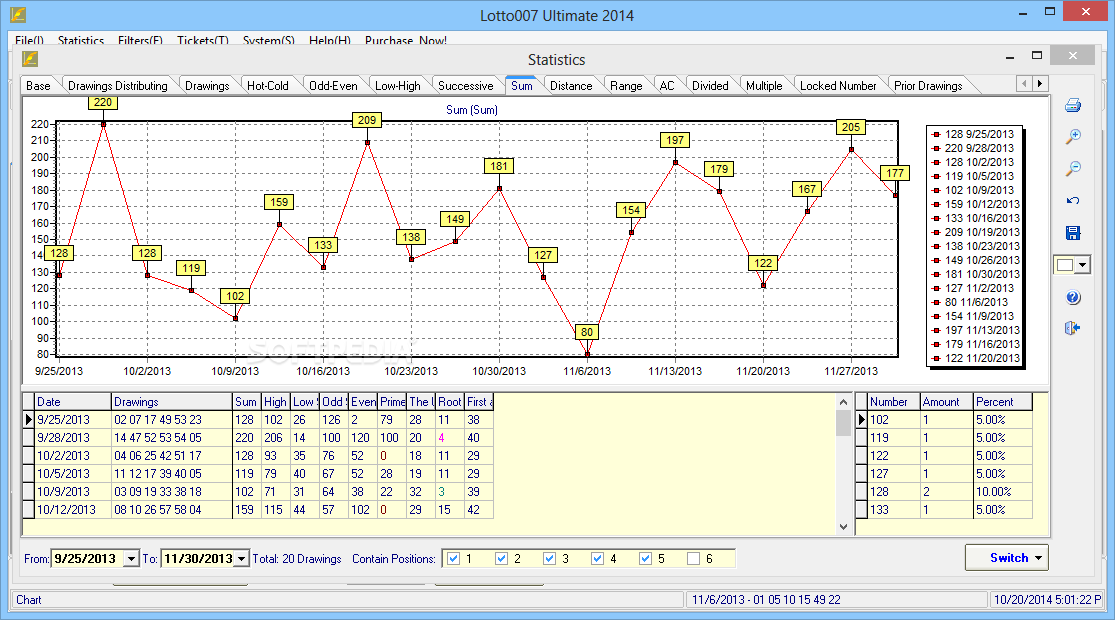The image size is (1115, 620).
Task: Click the To date input field
Action: click(x=198, y=559)
